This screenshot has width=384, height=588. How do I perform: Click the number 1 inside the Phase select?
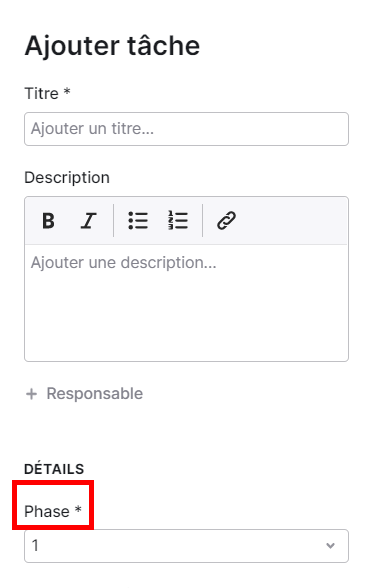click(35, 546)
